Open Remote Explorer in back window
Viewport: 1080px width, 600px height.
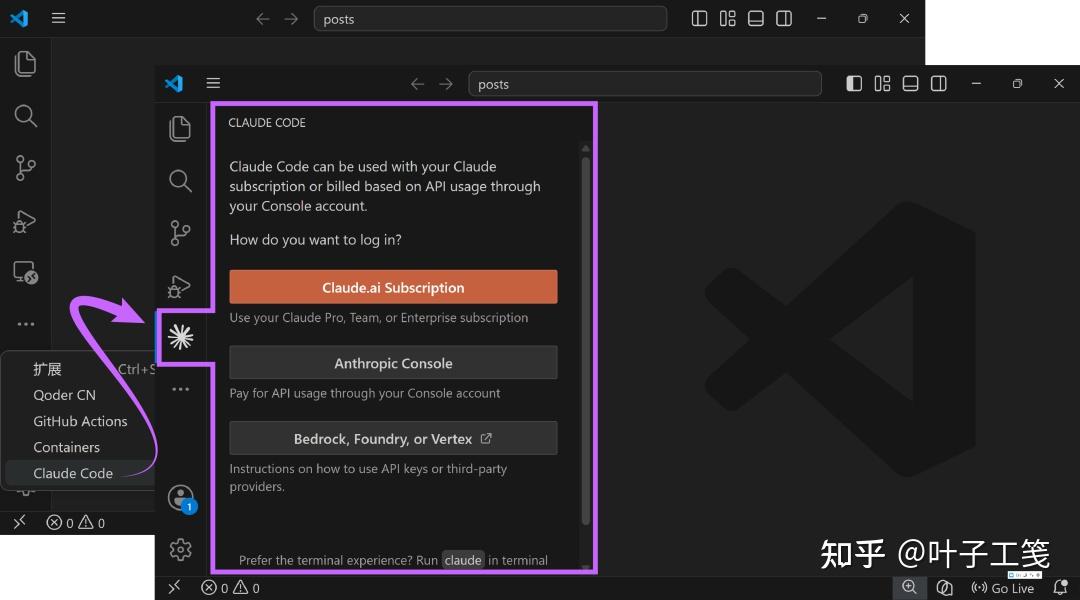click(25, 273)
